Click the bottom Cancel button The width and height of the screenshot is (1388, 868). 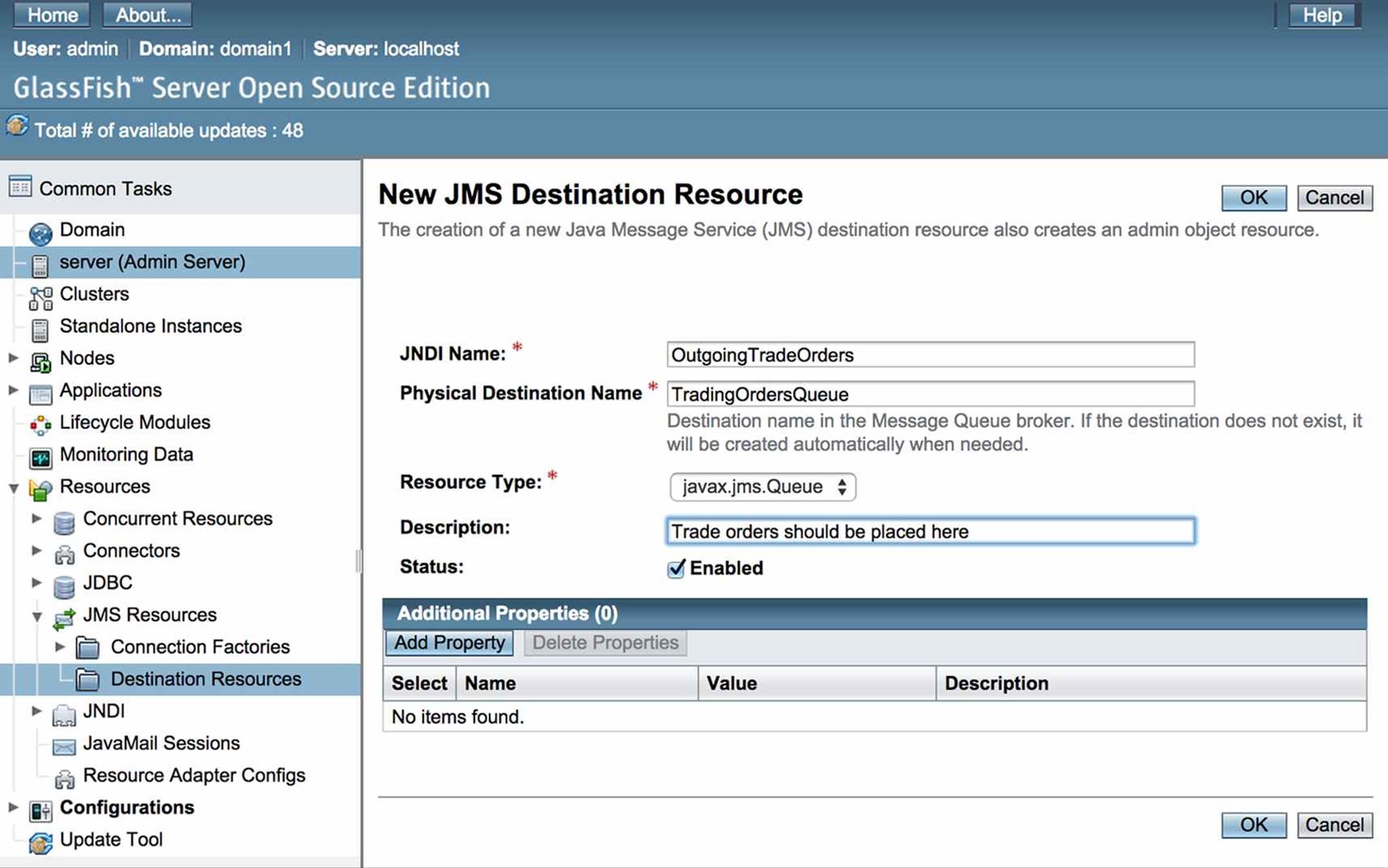coord(1334,825)
